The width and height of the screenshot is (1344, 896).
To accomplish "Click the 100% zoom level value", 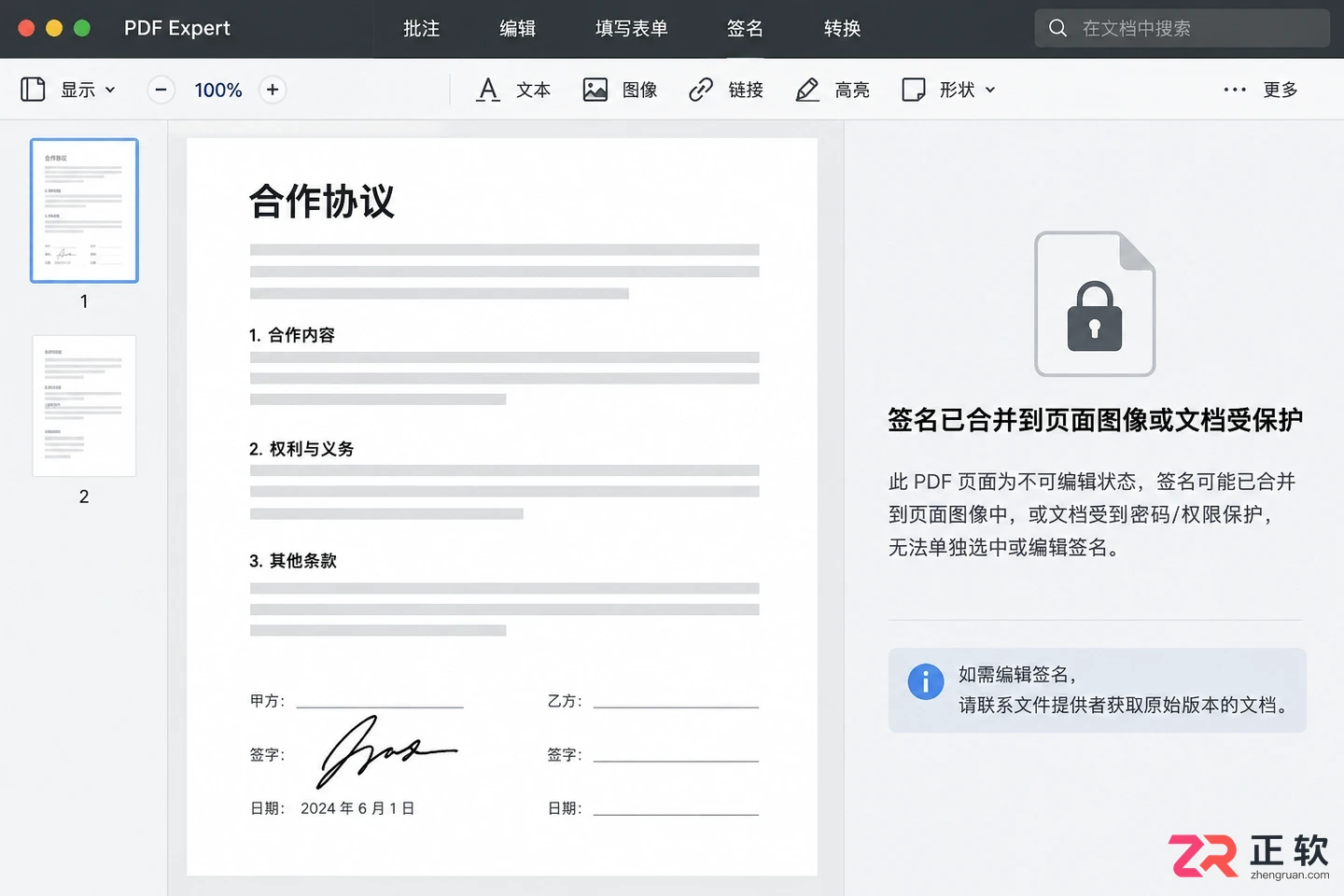I will pyautogui.click(x=217, y=90).
